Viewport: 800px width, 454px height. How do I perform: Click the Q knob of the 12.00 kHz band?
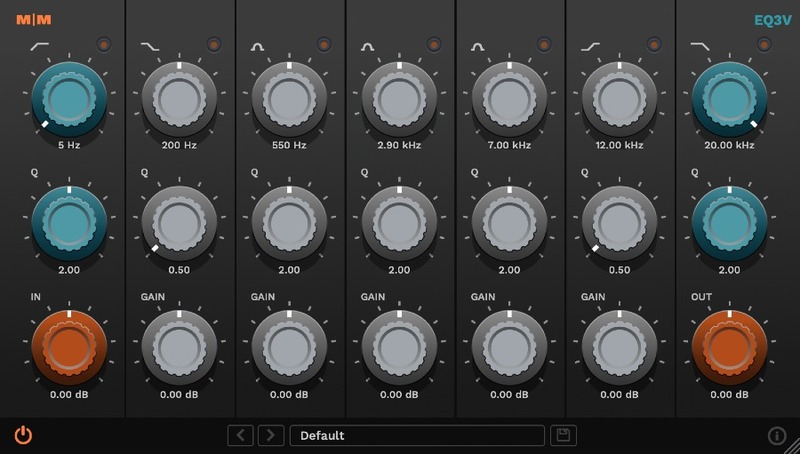tap(619, 223)
